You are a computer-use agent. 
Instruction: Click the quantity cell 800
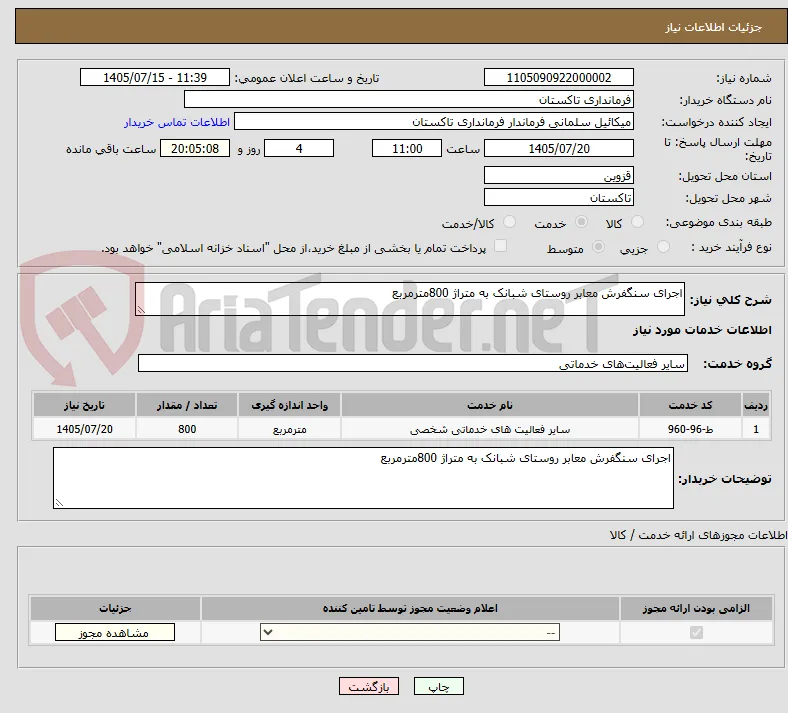point(187,429)
